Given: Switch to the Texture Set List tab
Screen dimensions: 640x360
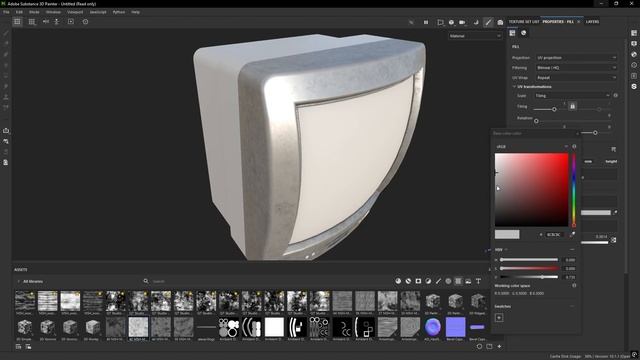Looking at the screenshot, I should coord(524,22).
